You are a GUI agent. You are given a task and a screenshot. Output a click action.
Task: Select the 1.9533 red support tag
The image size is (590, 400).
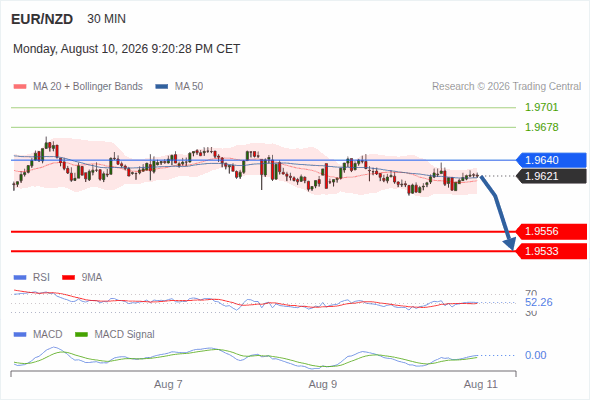(x=552, y=251)
